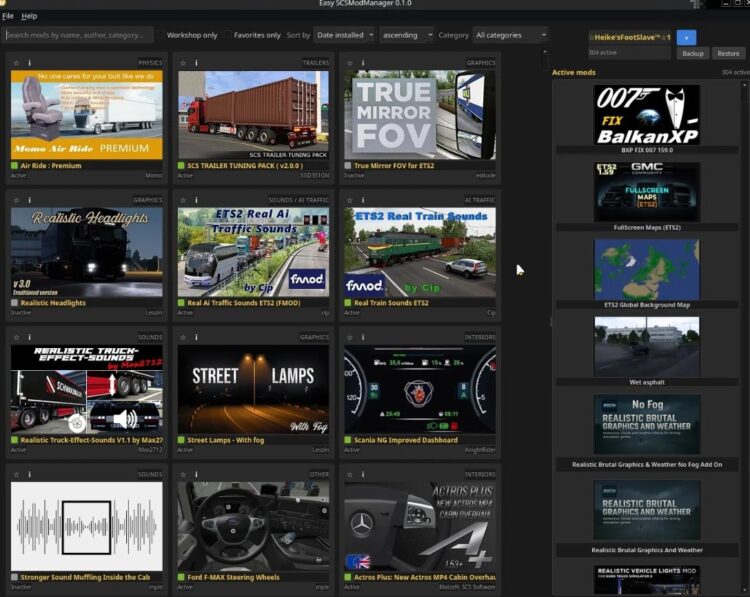The image size is (750, 597).
Task: Open the Date installed sort dropdown
Action: coord(344,35)
